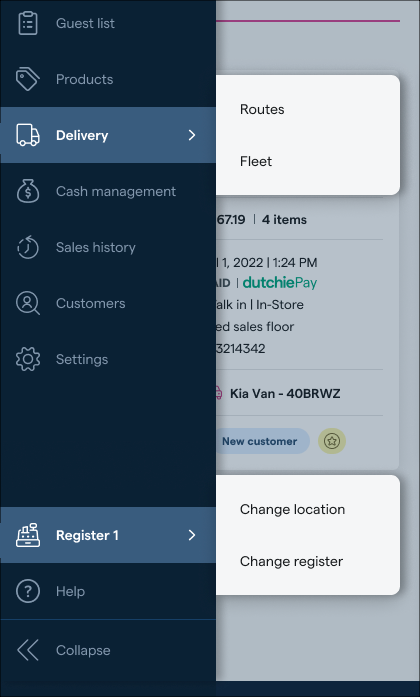Click the Register 1 cash register icon
Viewport: 420px width, 697px height.
click(x=28, y=535)
